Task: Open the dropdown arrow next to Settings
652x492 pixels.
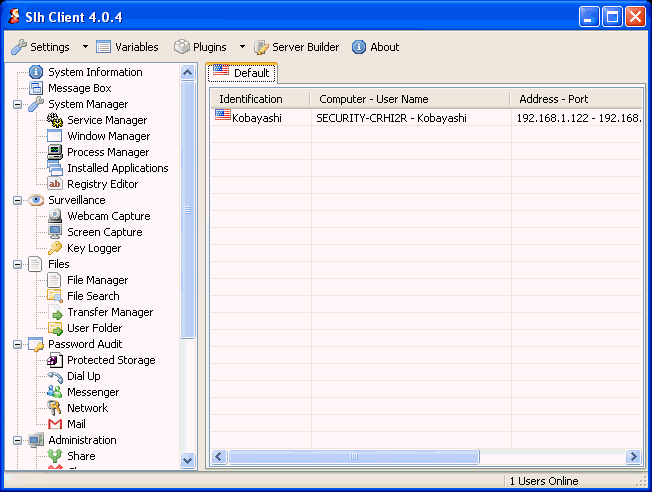Action: (85, 47)
